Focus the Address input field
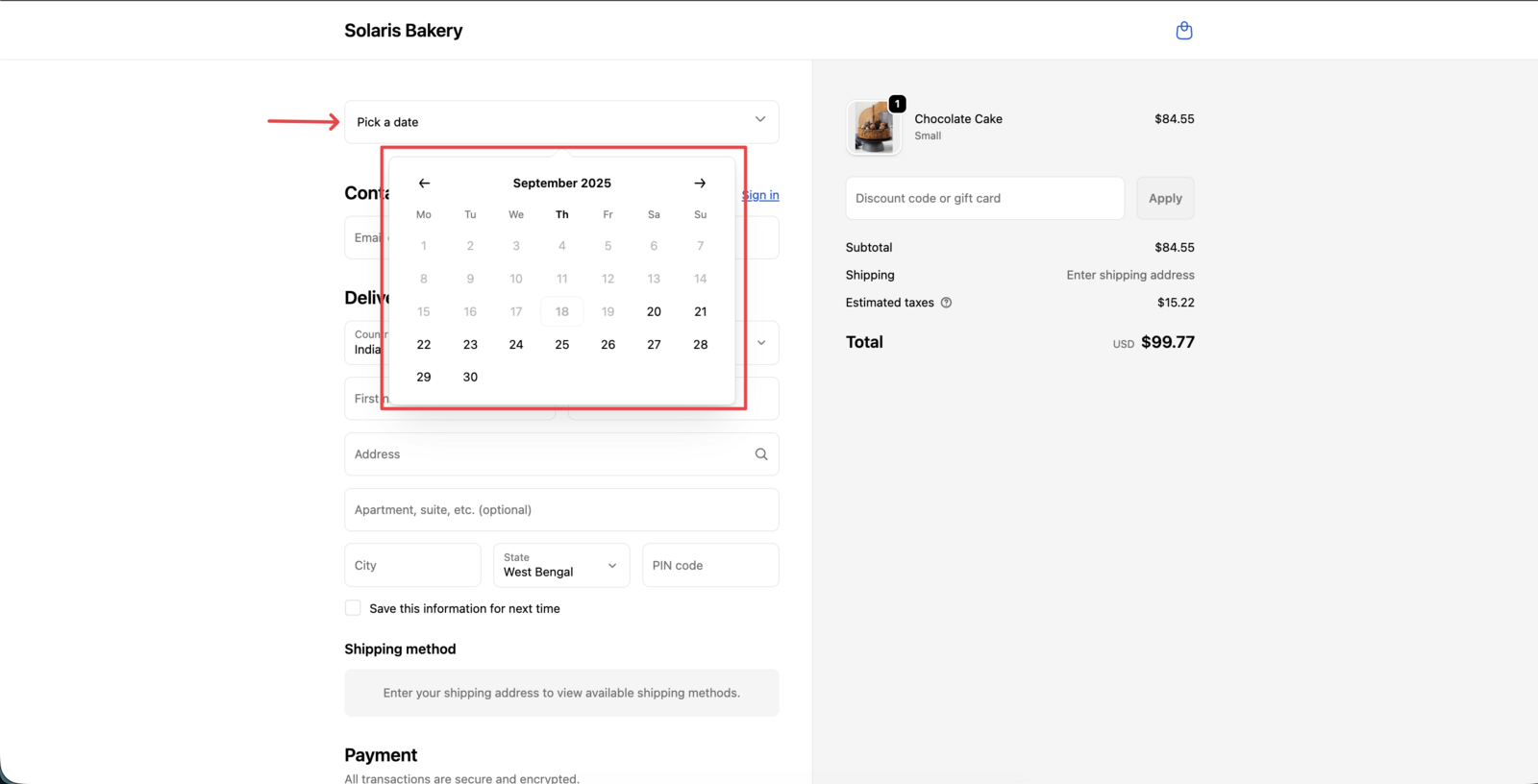This screenshot has height=784, width=1538. 561,454
